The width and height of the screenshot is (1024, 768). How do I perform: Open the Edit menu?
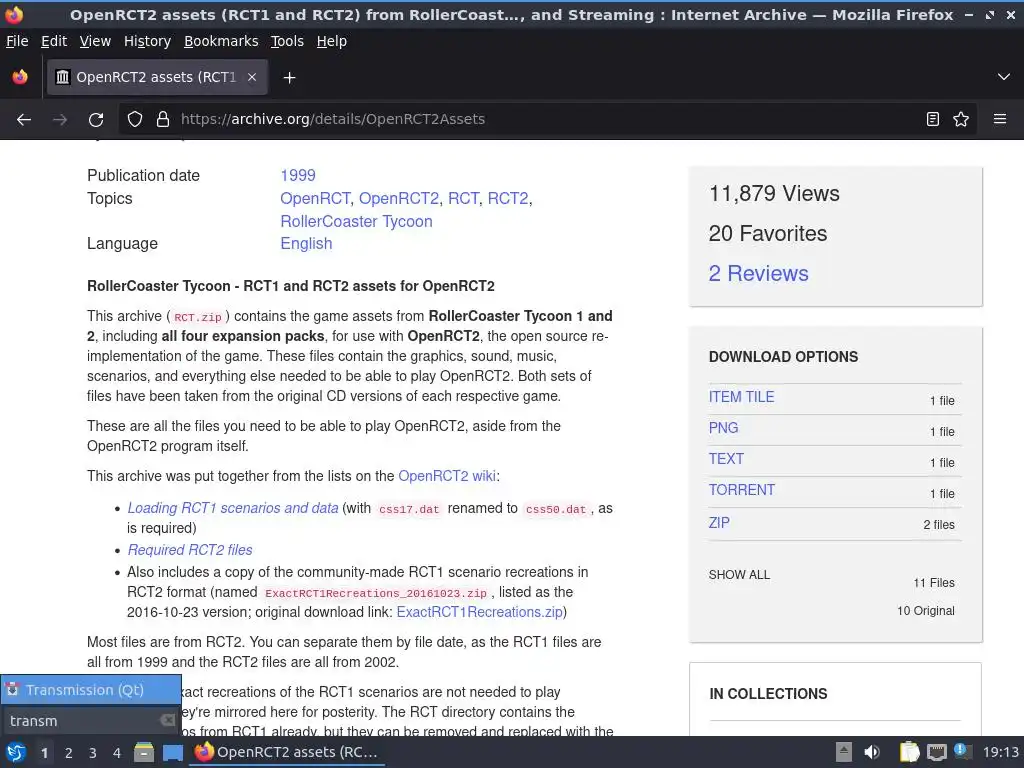(x=54, y=41)
